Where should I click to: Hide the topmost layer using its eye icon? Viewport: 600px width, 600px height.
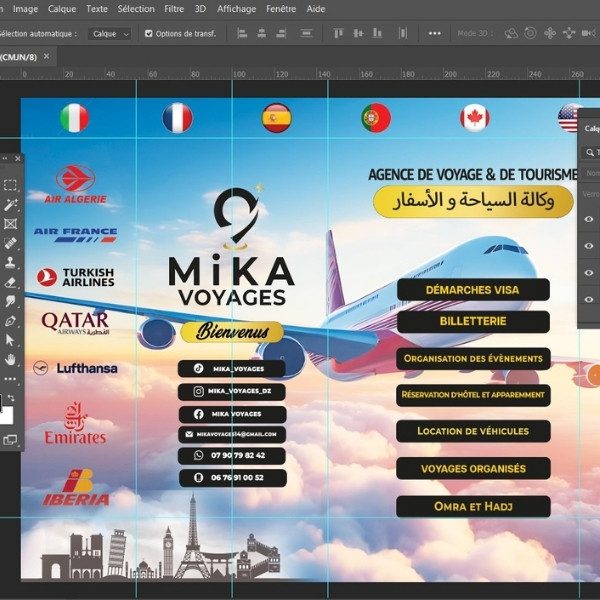pyautogui.click(x=589, y=219)
